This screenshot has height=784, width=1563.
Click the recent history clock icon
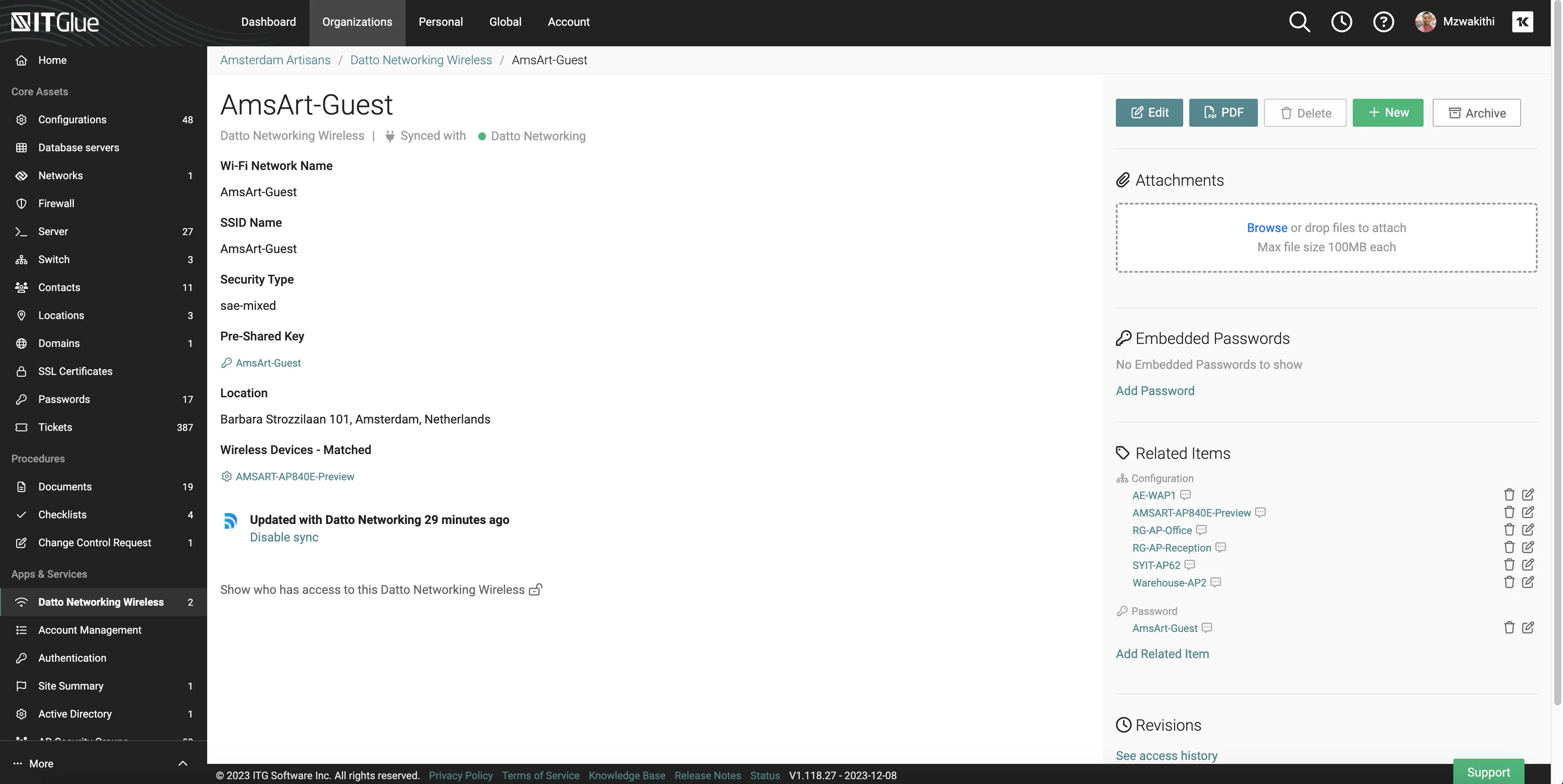click(1341, 22)
